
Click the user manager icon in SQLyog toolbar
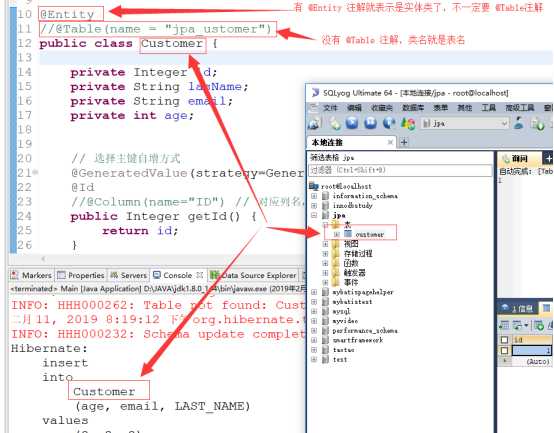(519, 123)
